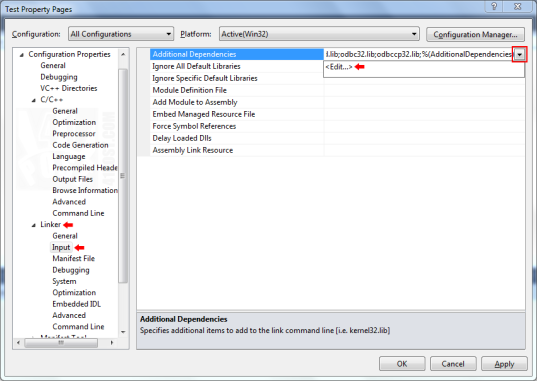Click the Apply button
This screenshot has width=537, height=381.
click(504, 364)
